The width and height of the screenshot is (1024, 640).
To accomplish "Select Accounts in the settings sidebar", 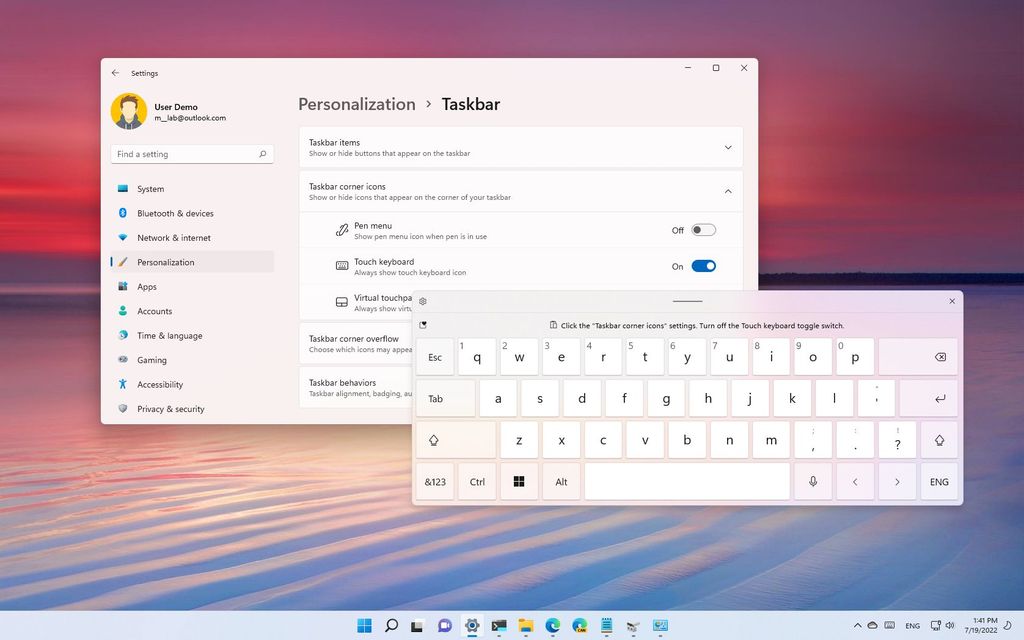I will click(x=153, y=311).
